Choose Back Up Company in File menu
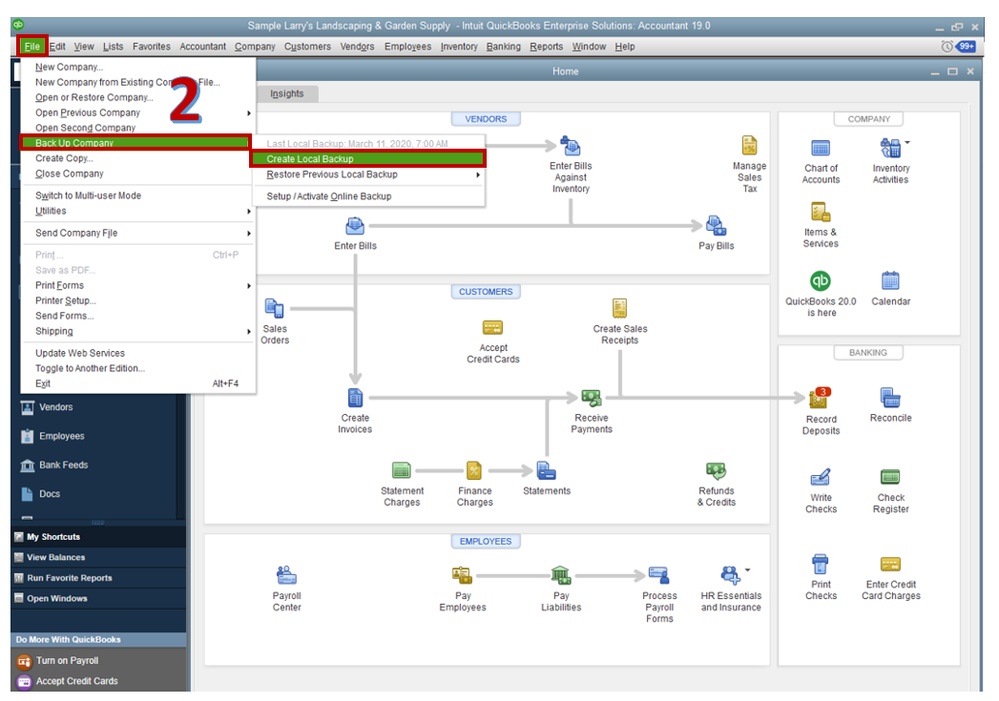This screenshot has height=701, width=999. [x=135, y=143]
